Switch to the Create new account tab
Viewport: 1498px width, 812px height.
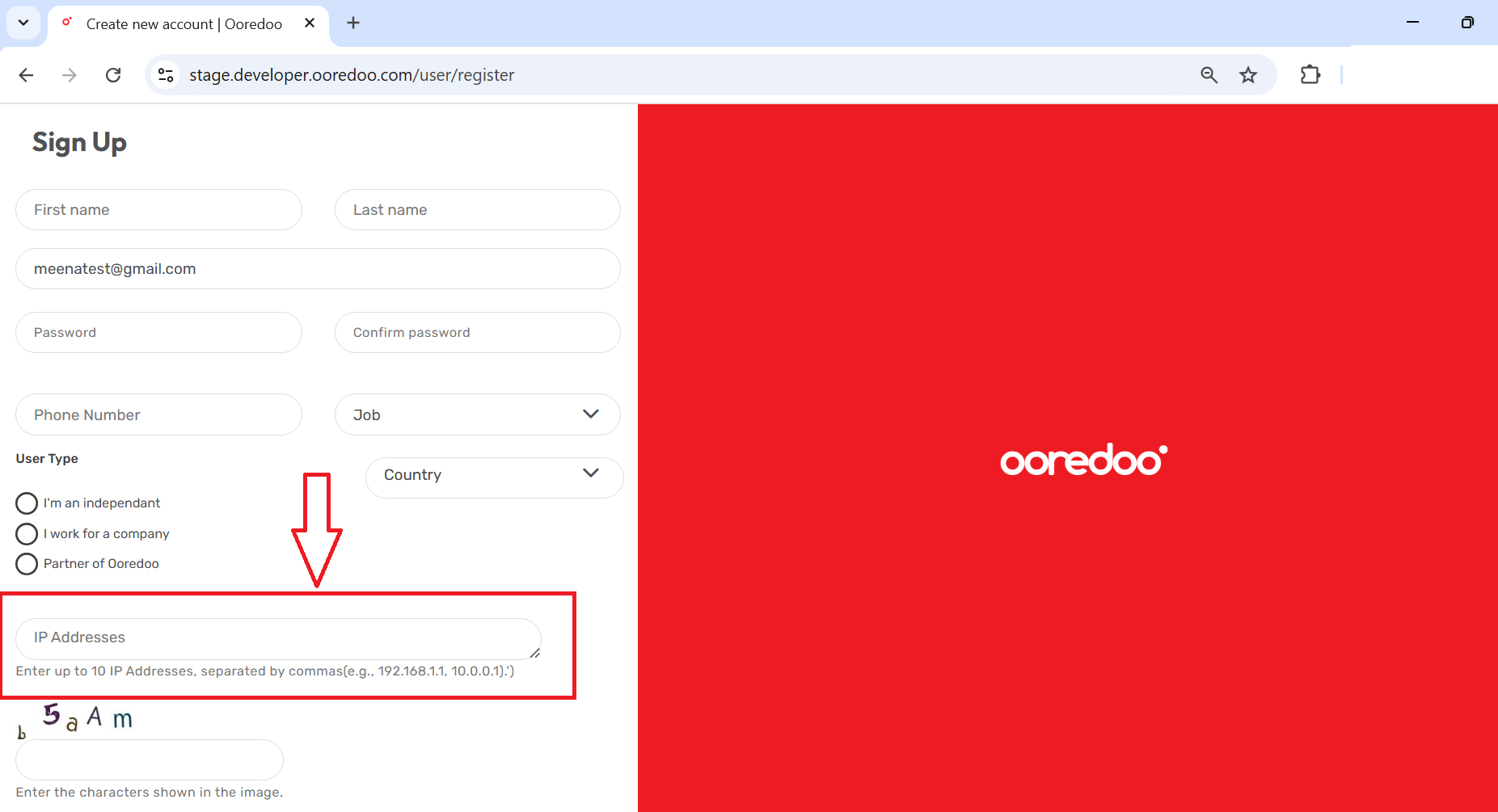click(184, 23)
